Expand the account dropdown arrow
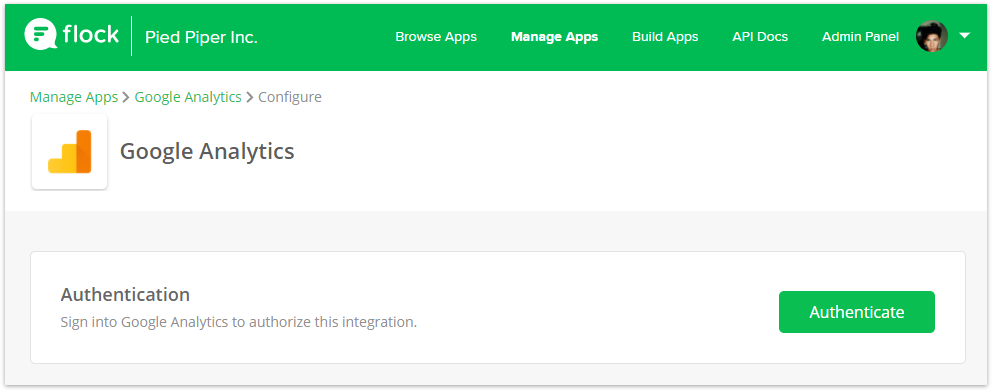The image size is (992, 391). [x=964, y=36]
